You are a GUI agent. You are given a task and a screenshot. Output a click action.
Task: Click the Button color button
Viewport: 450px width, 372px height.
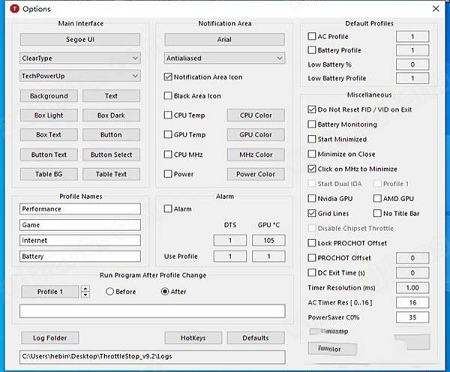[x=111, y=135]
